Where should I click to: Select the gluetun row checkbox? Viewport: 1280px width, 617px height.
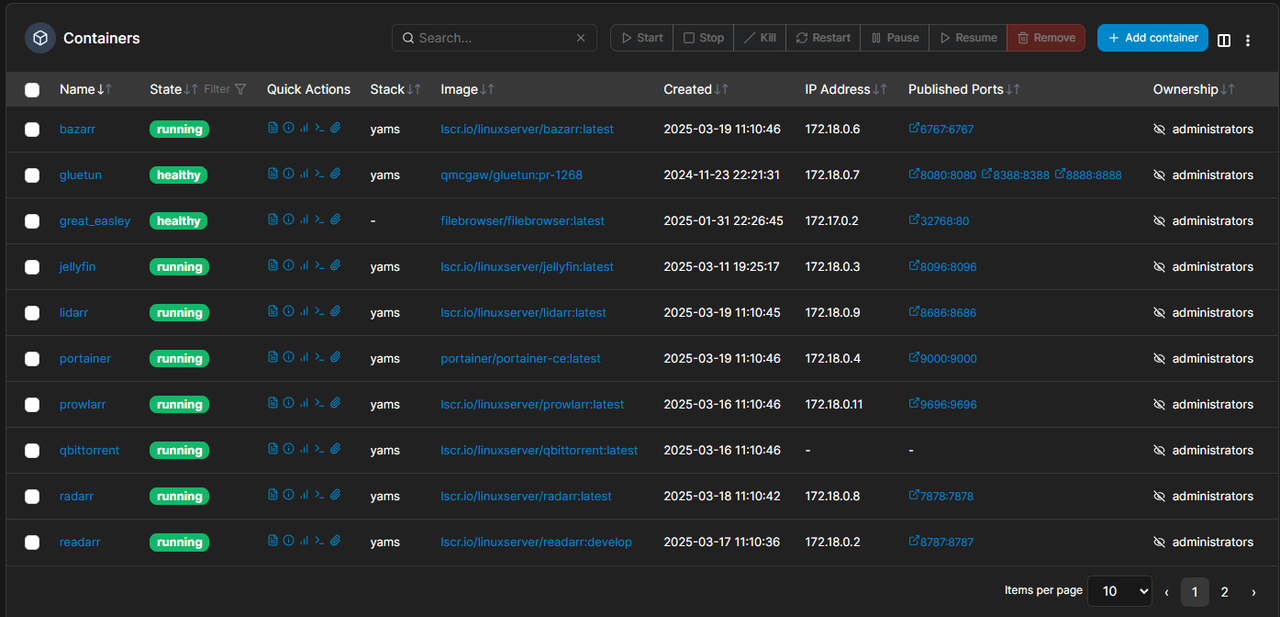point(32,175)
